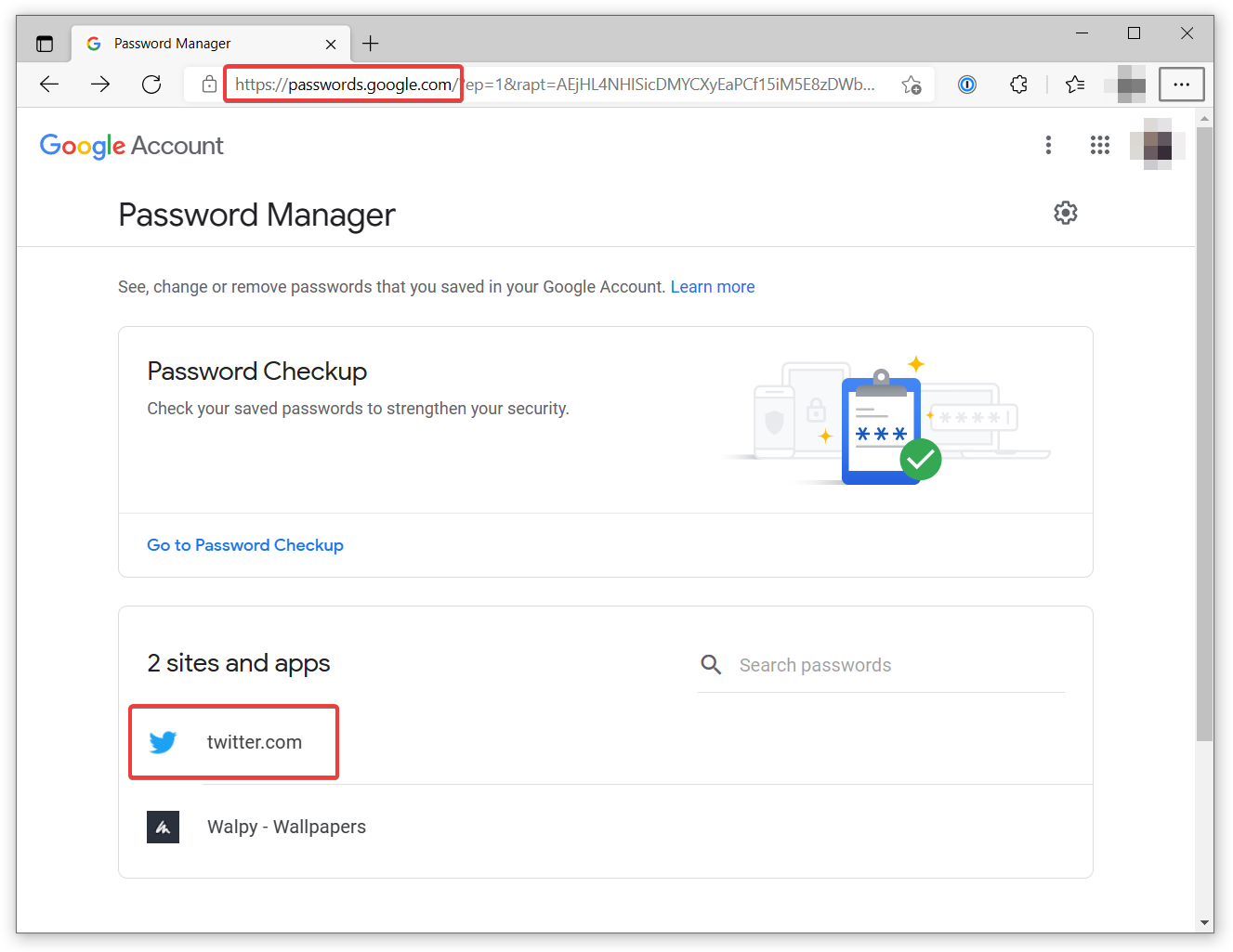Open Password Manager settings via gear icon

(x=1066, y=213)
